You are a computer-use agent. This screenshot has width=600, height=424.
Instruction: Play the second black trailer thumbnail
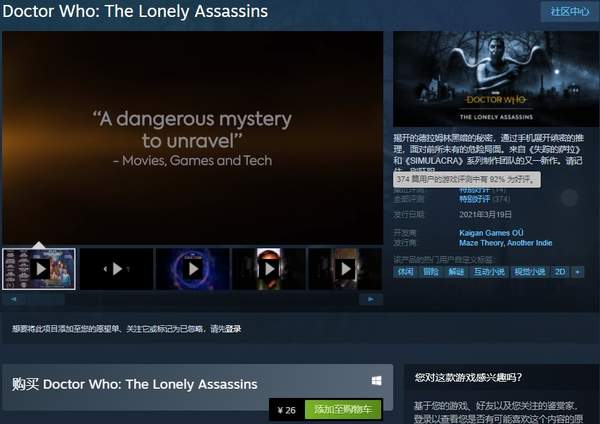(x=116, y=269)
